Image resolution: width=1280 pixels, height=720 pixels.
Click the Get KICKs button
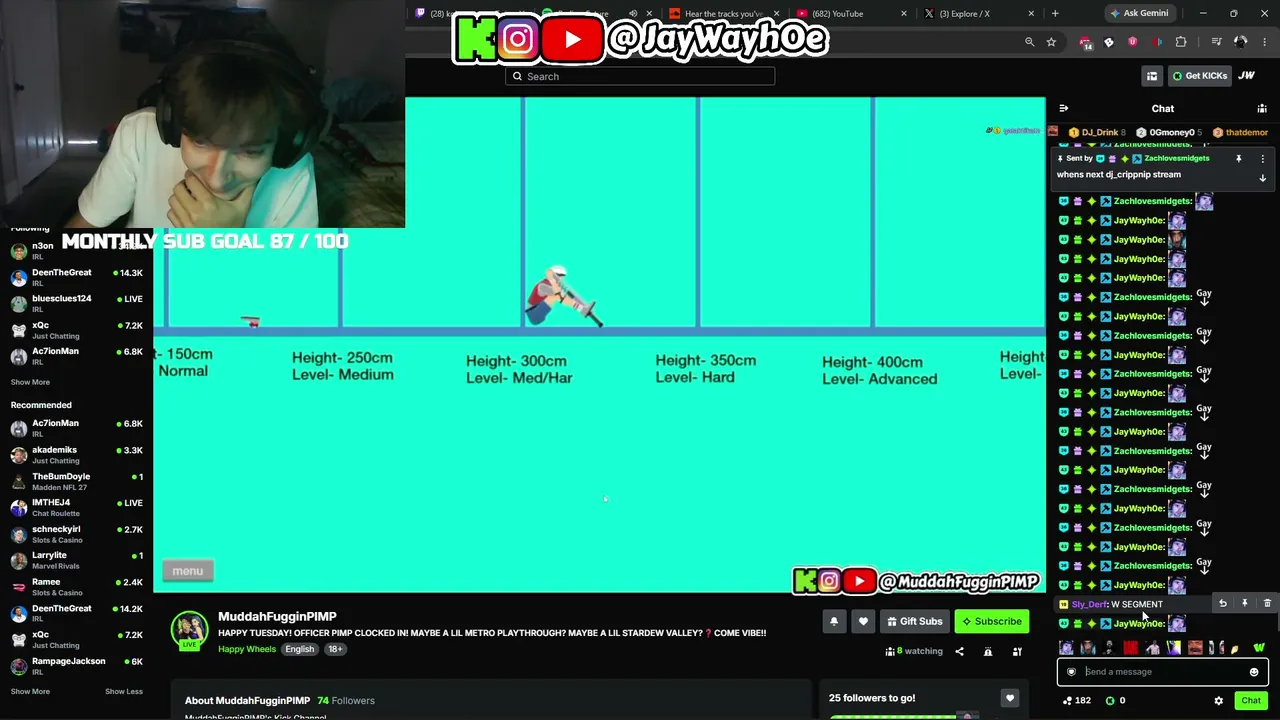[x=1198, y=76]
